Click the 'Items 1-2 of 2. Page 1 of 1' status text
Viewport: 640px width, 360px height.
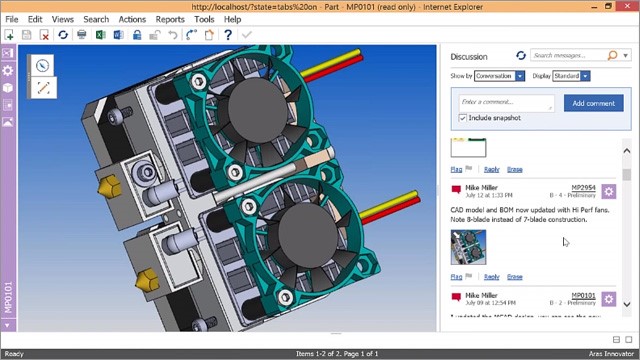point(337,354)
